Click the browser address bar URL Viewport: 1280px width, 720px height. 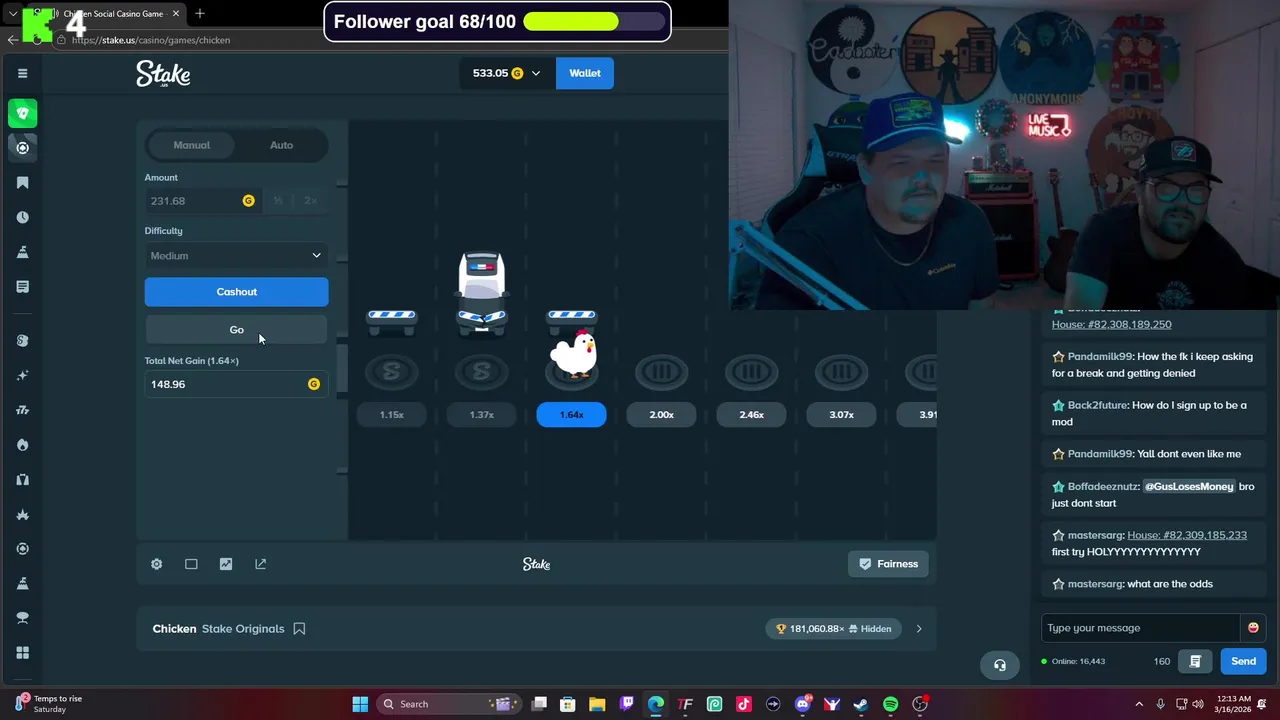pos(151,40)
